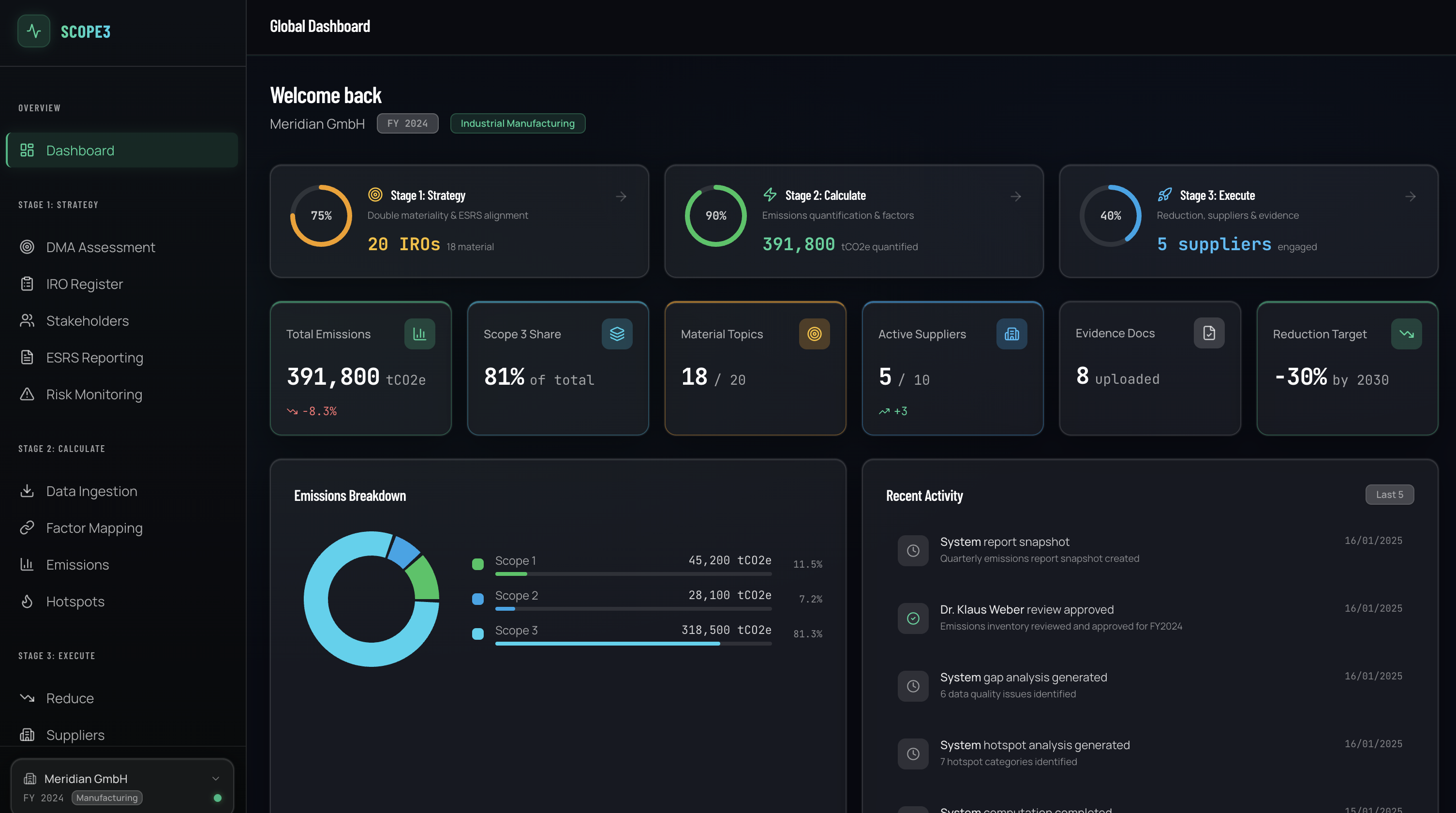Select the Data Ingestion download icon

pos(27,491)
